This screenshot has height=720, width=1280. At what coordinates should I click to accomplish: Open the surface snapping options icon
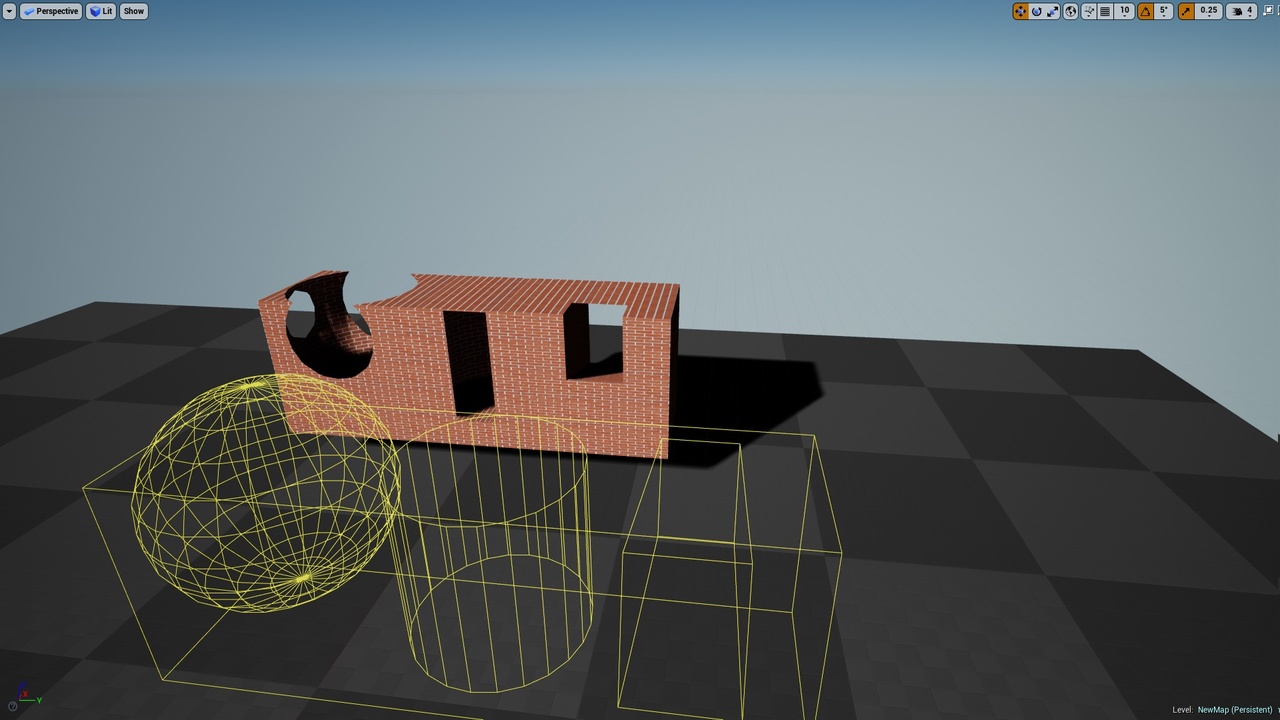point(1089,11)
